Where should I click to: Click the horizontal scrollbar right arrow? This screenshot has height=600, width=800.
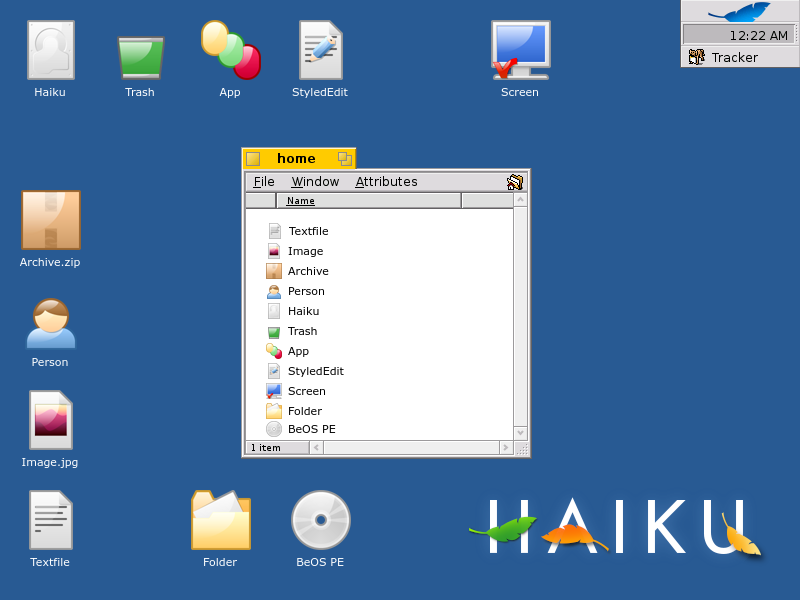click(x=506, y=447)
